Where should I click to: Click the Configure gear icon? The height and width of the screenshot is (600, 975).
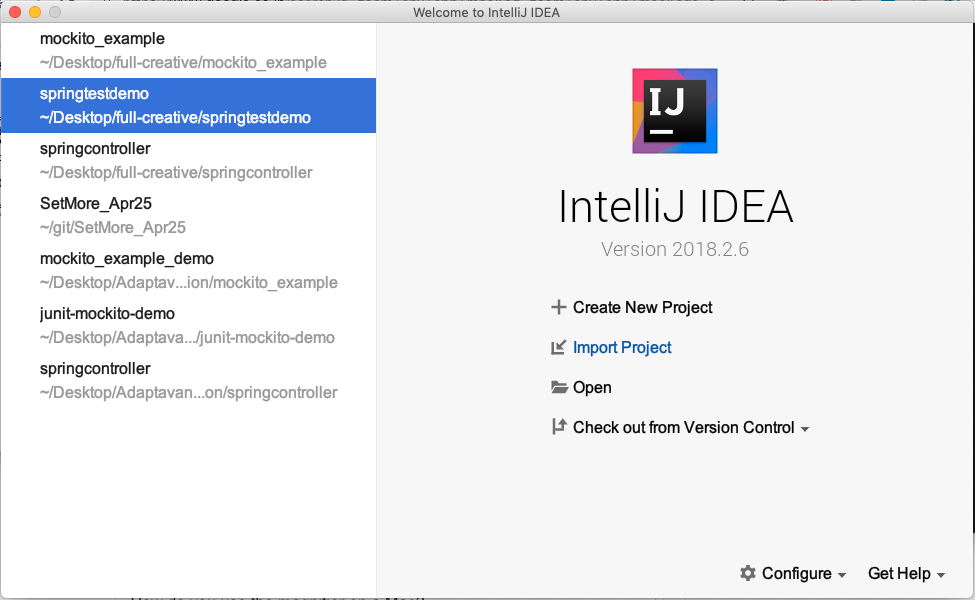click(x=748, y=573)
